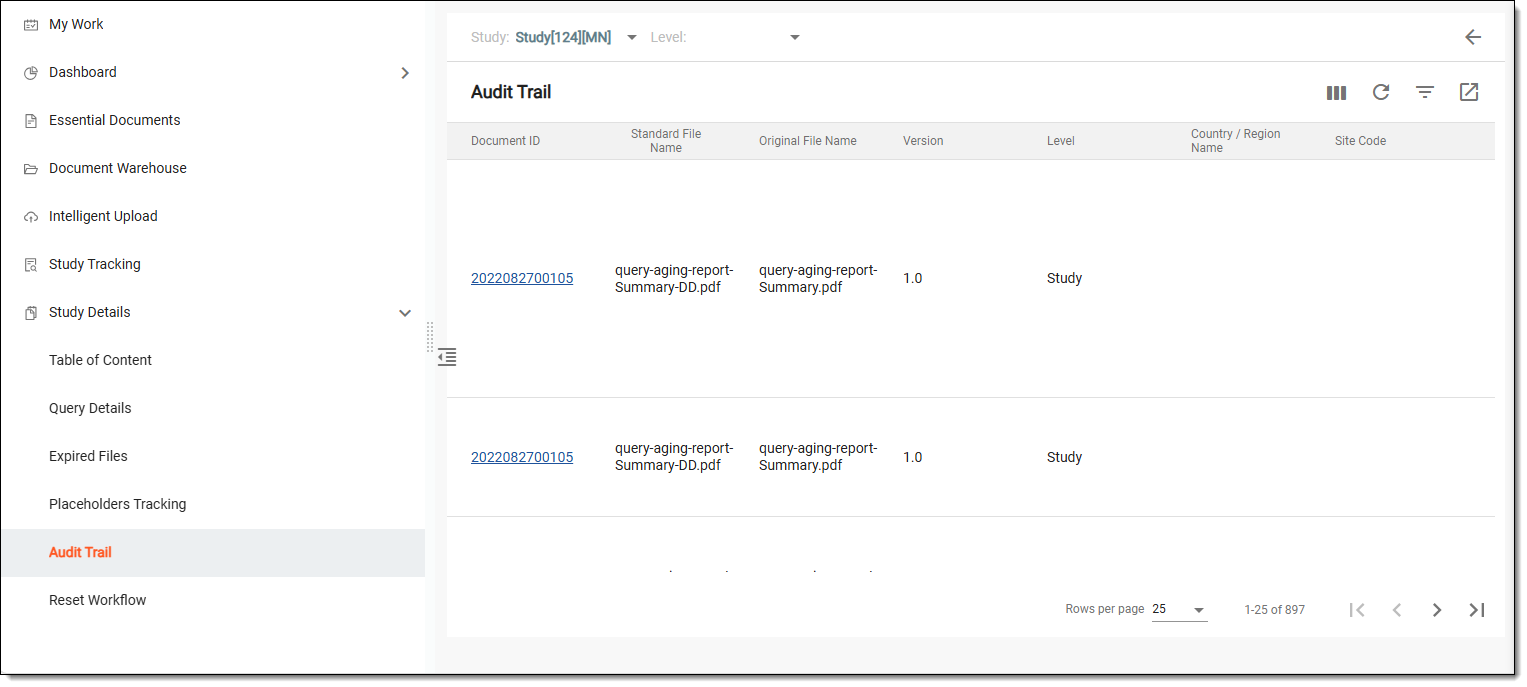The height and width of the screenshot is (687, 1527).
Task: Change the Rows per page dropdown
Action: click(1180, 610)
